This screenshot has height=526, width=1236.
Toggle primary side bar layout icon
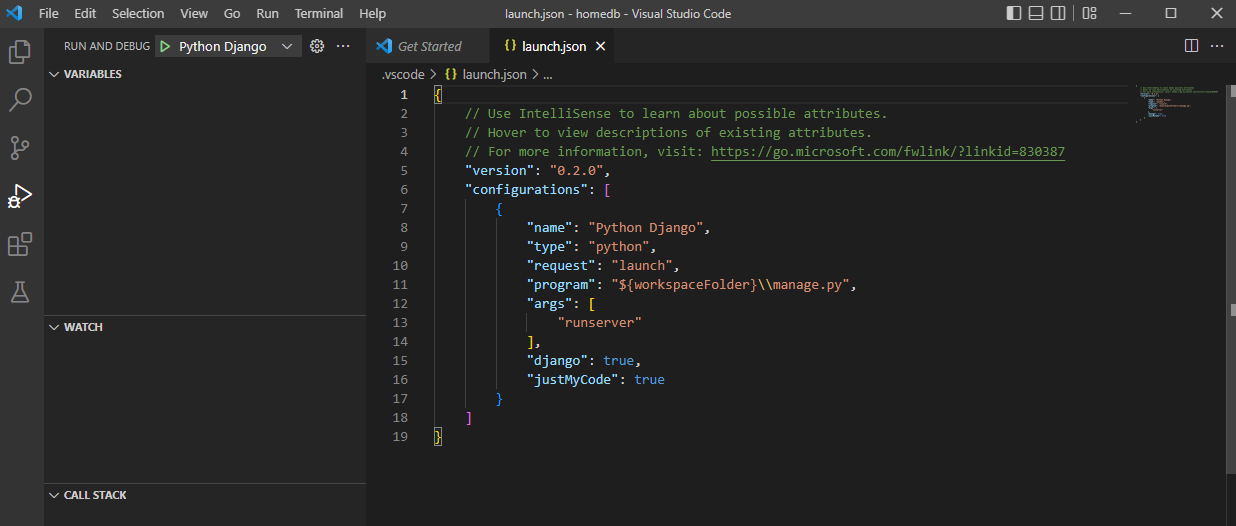1014,13
